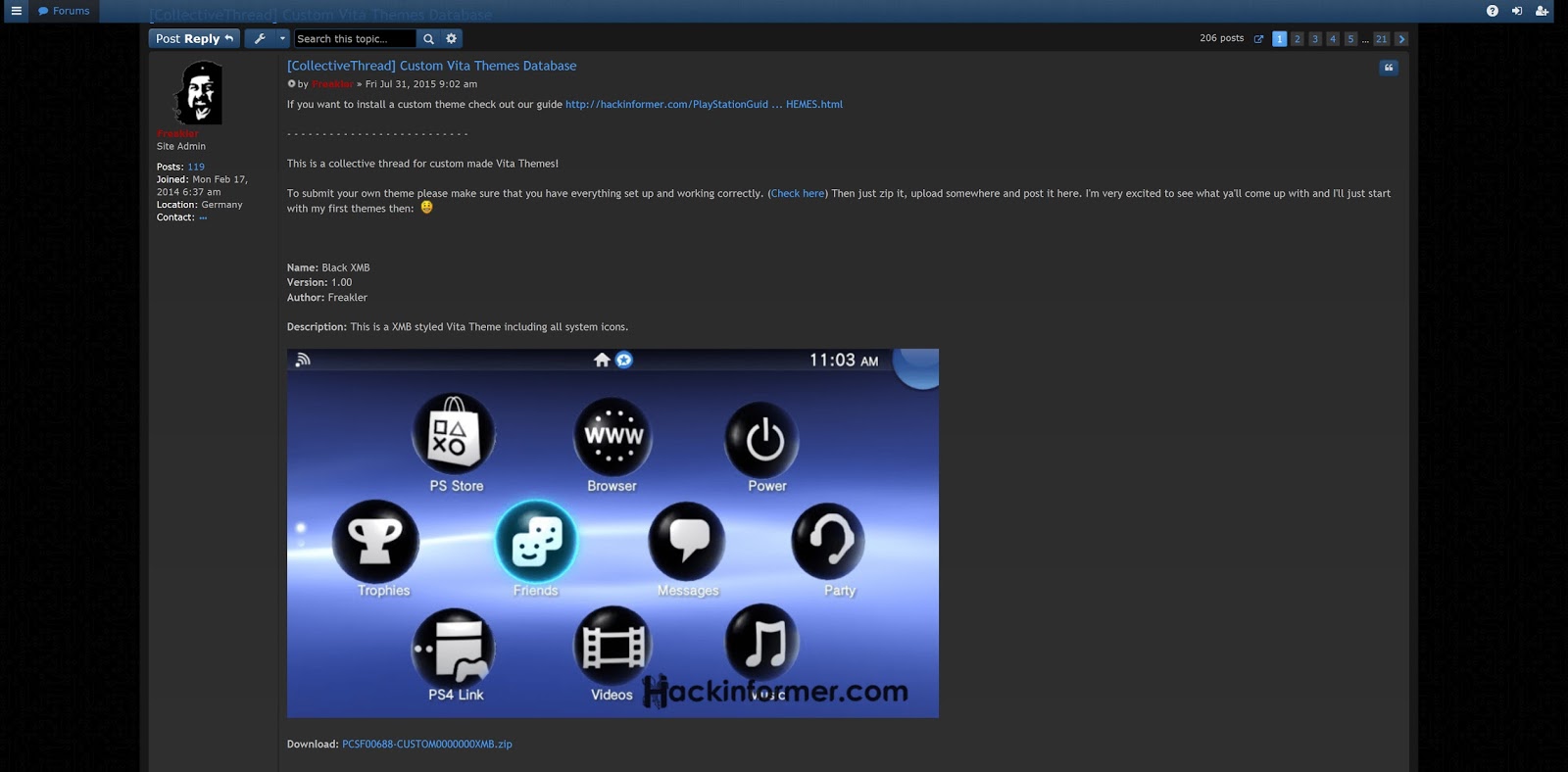
Task: Download PCSF00688-CUSTOM0000000XMB.zip
Action: click(x=427, y=744)
